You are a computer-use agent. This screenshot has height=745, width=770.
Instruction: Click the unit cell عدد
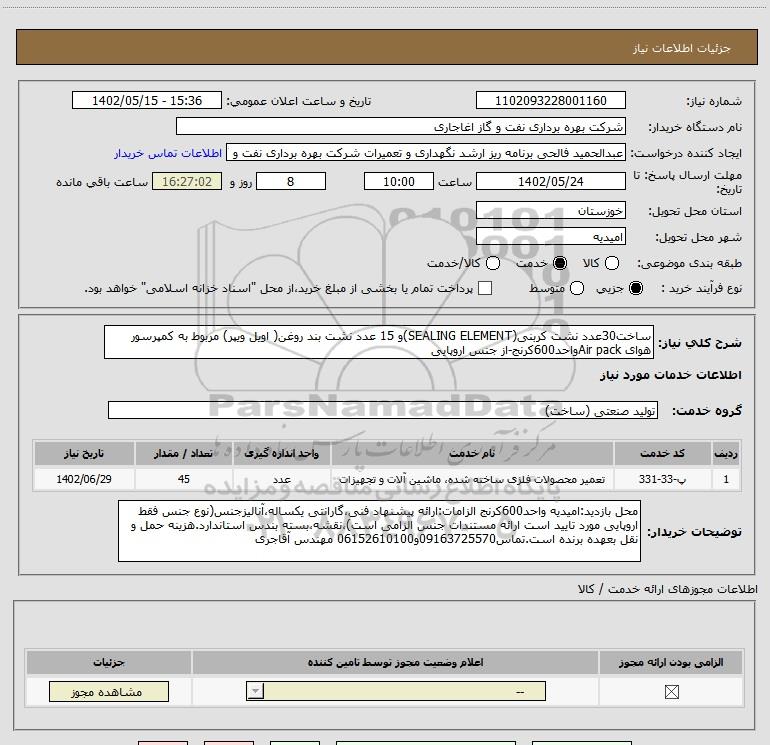[282, 479]
